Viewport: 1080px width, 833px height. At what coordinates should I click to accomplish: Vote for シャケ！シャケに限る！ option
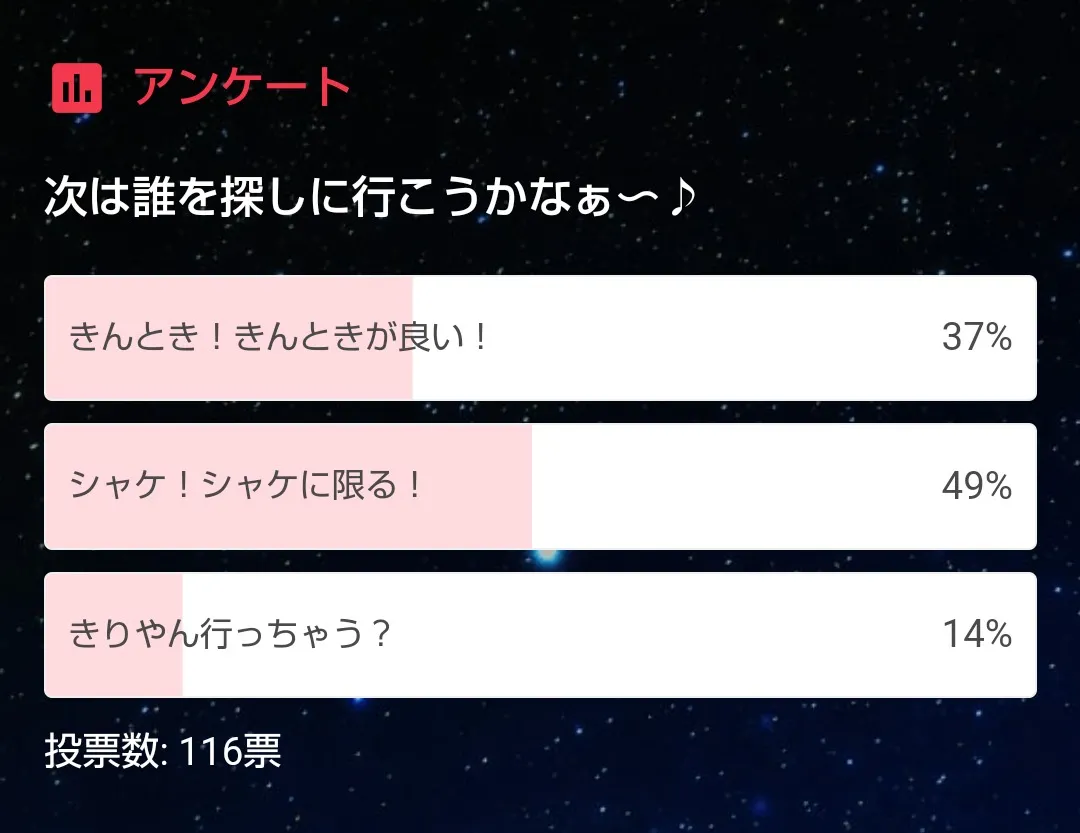(247, 487)
